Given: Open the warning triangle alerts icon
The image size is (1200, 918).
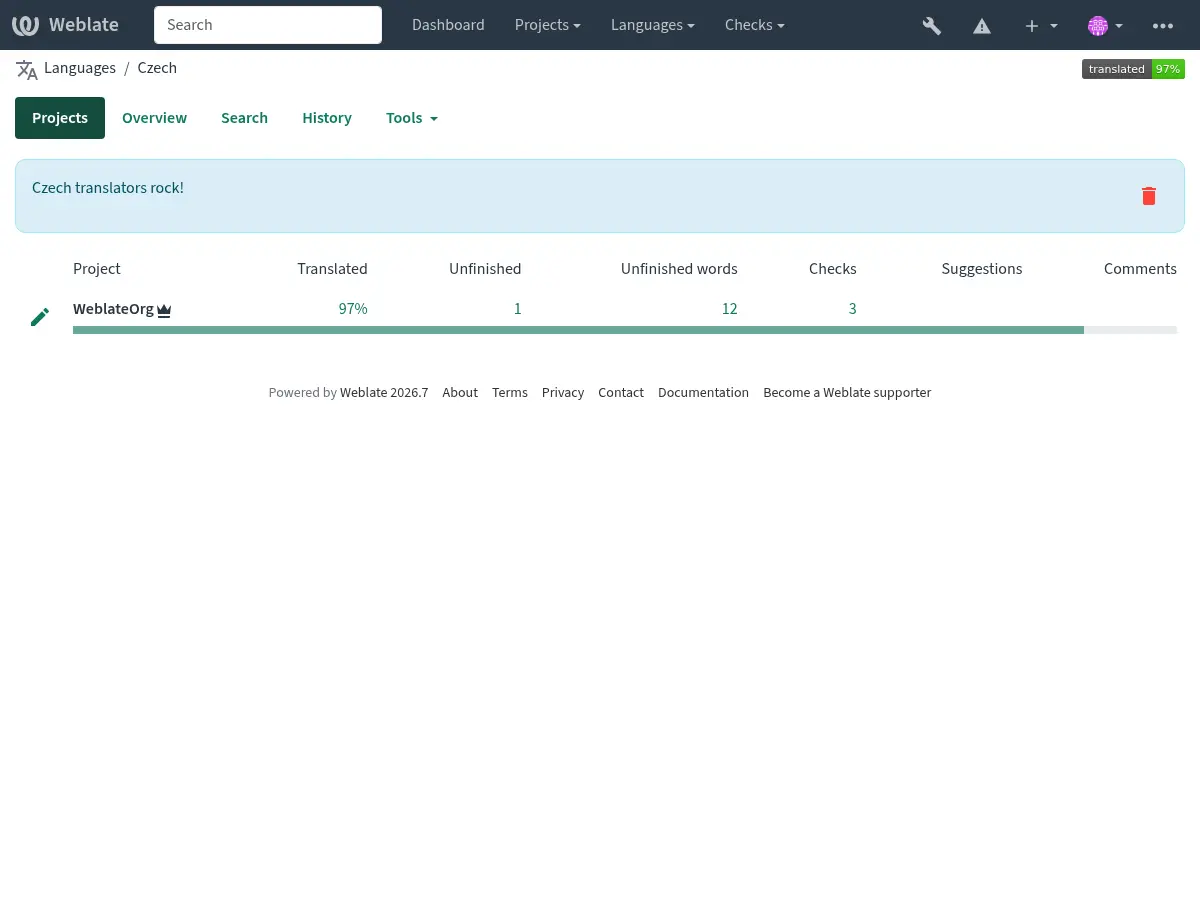Looking at the screenshot, I should (x=982, y=26).
